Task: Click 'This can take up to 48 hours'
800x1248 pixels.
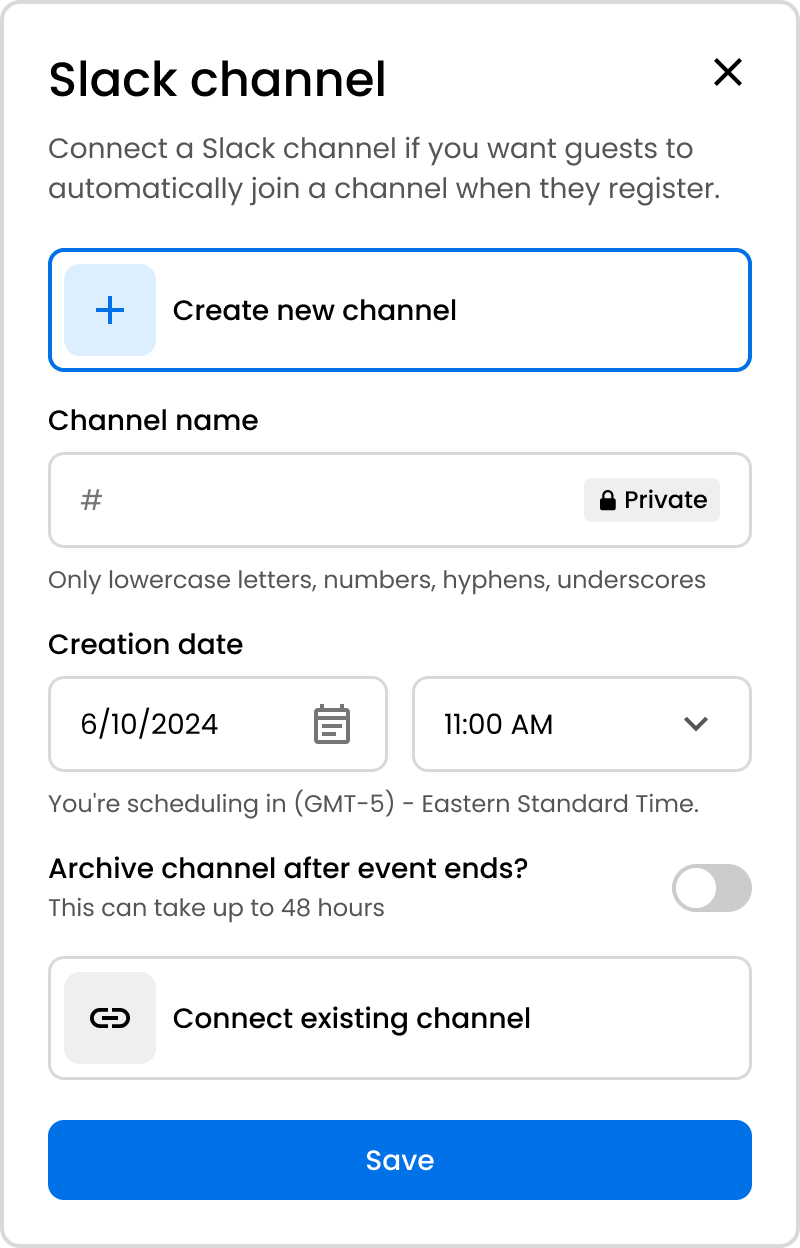Action: click(x=217, y=908)
